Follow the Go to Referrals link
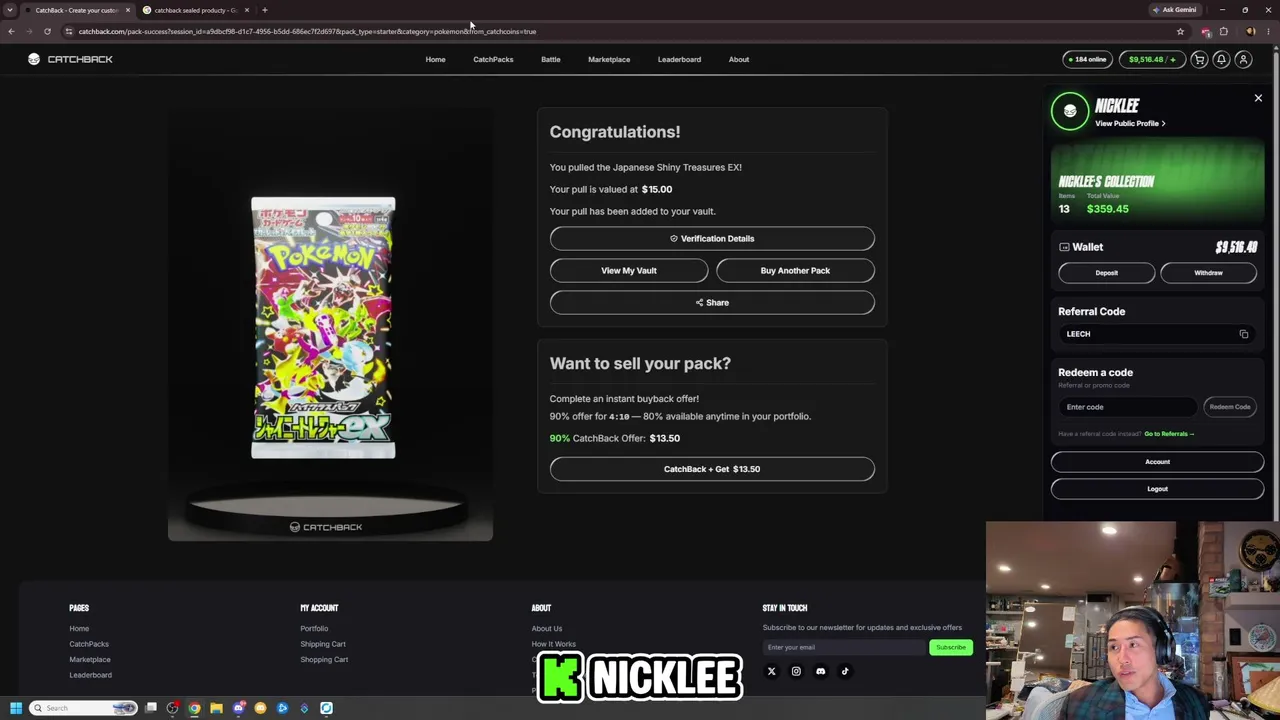Screen dimensions: 1280x720 pos(1169,434)
